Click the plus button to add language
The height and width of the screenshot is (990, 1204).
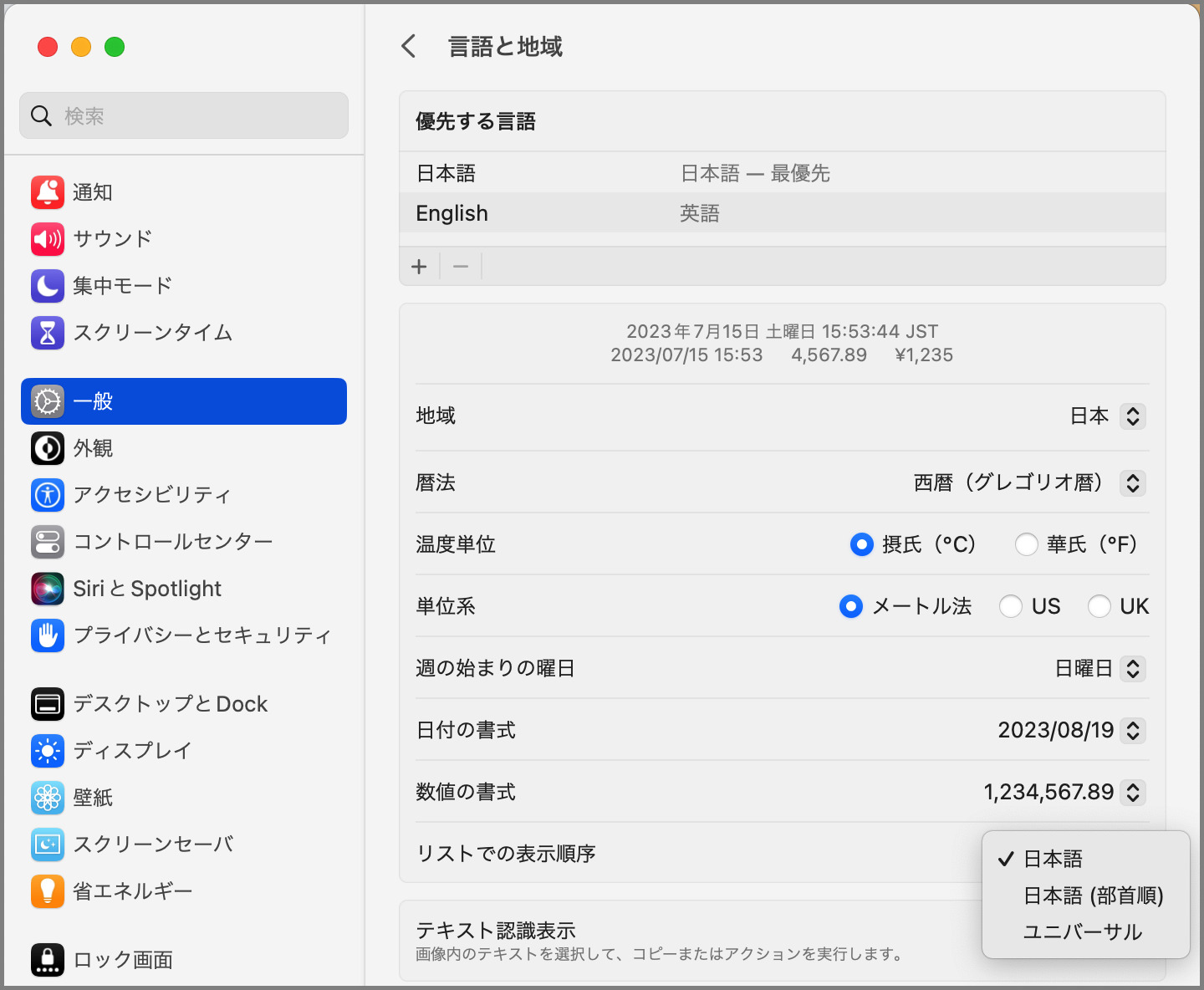point(419,267)
